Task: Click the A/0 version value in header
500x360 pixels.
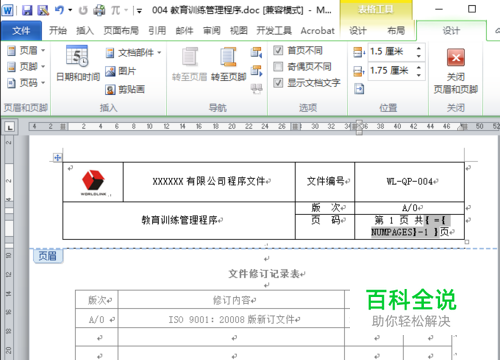Action: tap(410, 208)
